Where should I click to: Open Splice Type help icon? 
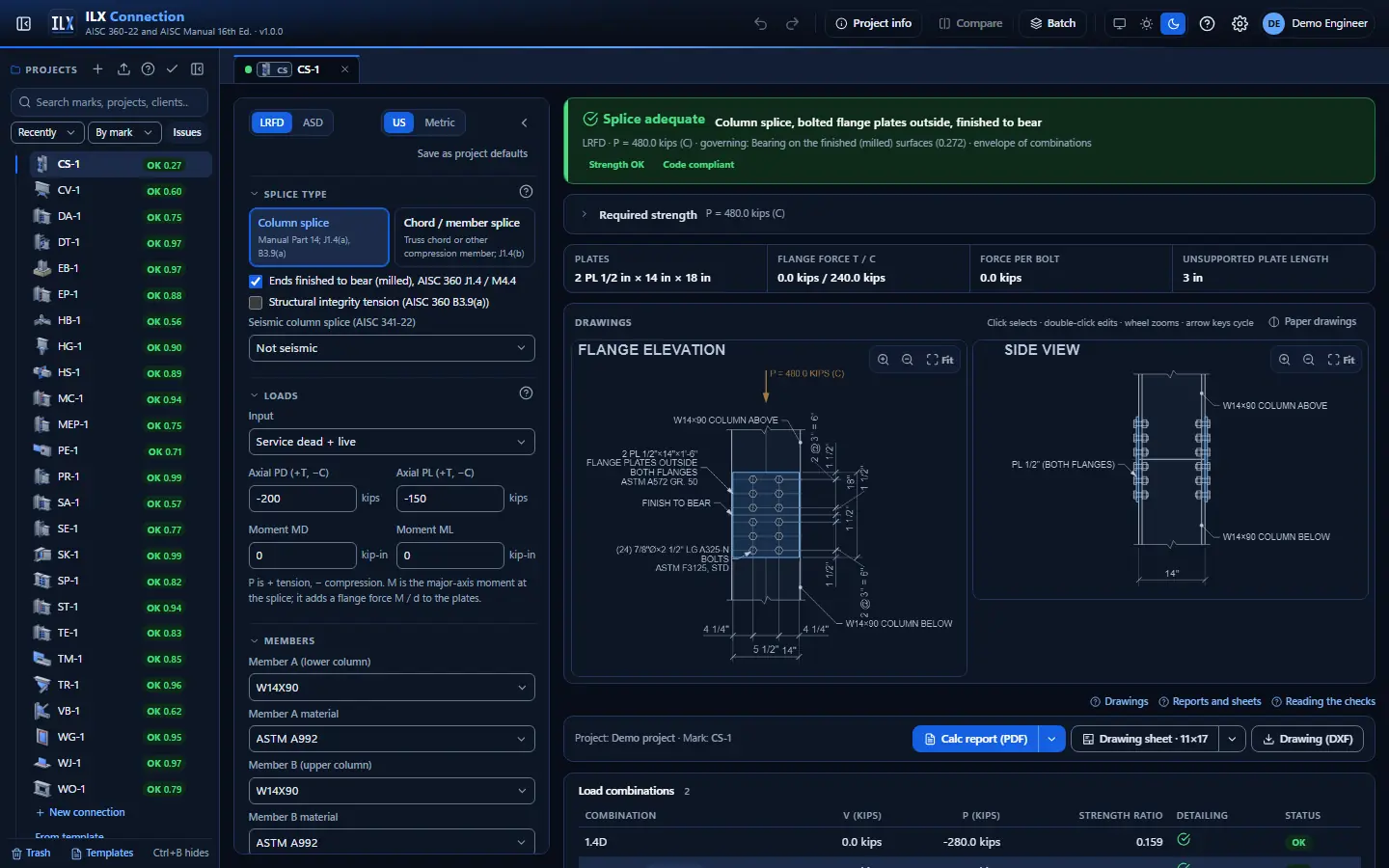pos(526,191)
